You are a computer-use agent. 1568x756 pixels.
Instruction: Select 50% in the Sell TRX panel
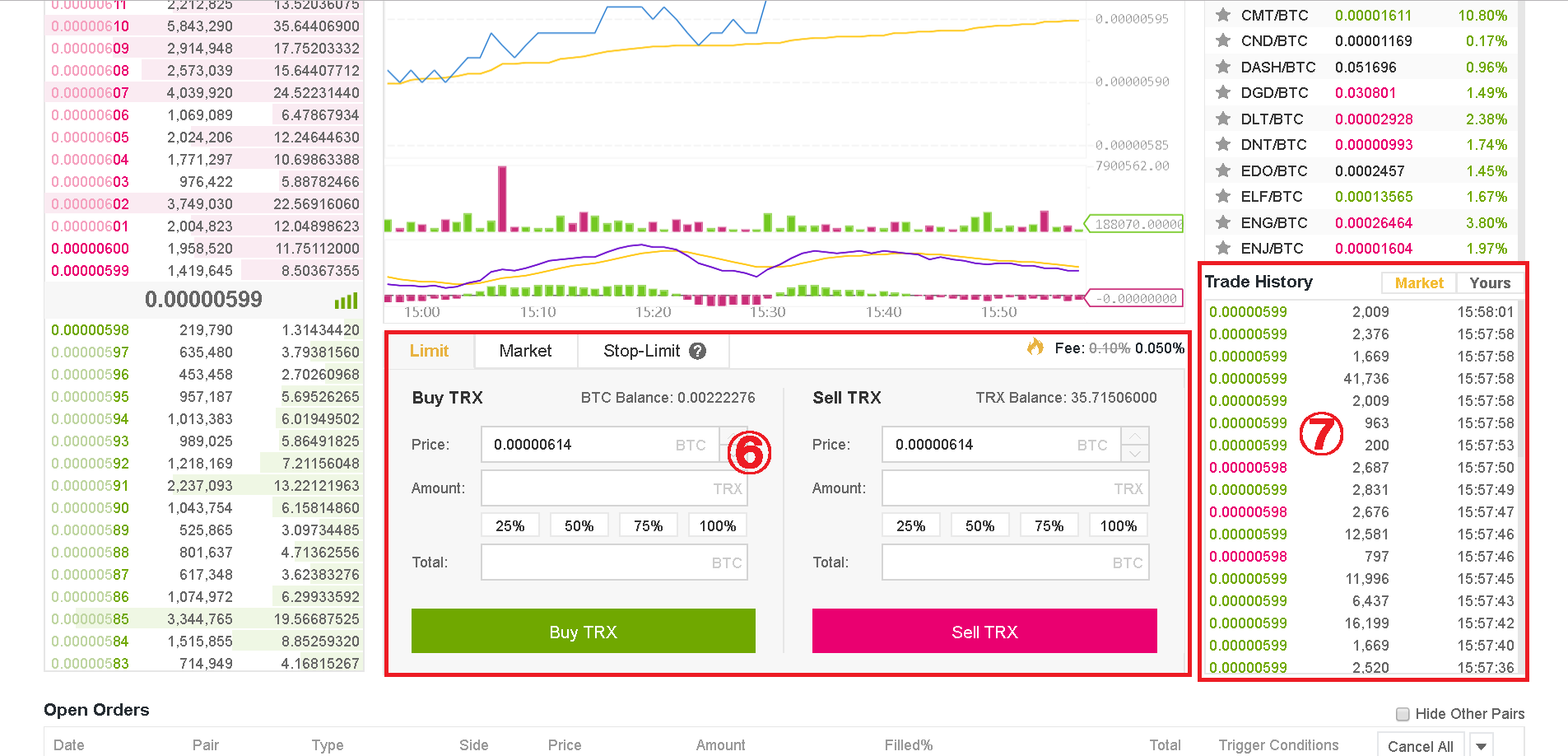click(980, 525)
